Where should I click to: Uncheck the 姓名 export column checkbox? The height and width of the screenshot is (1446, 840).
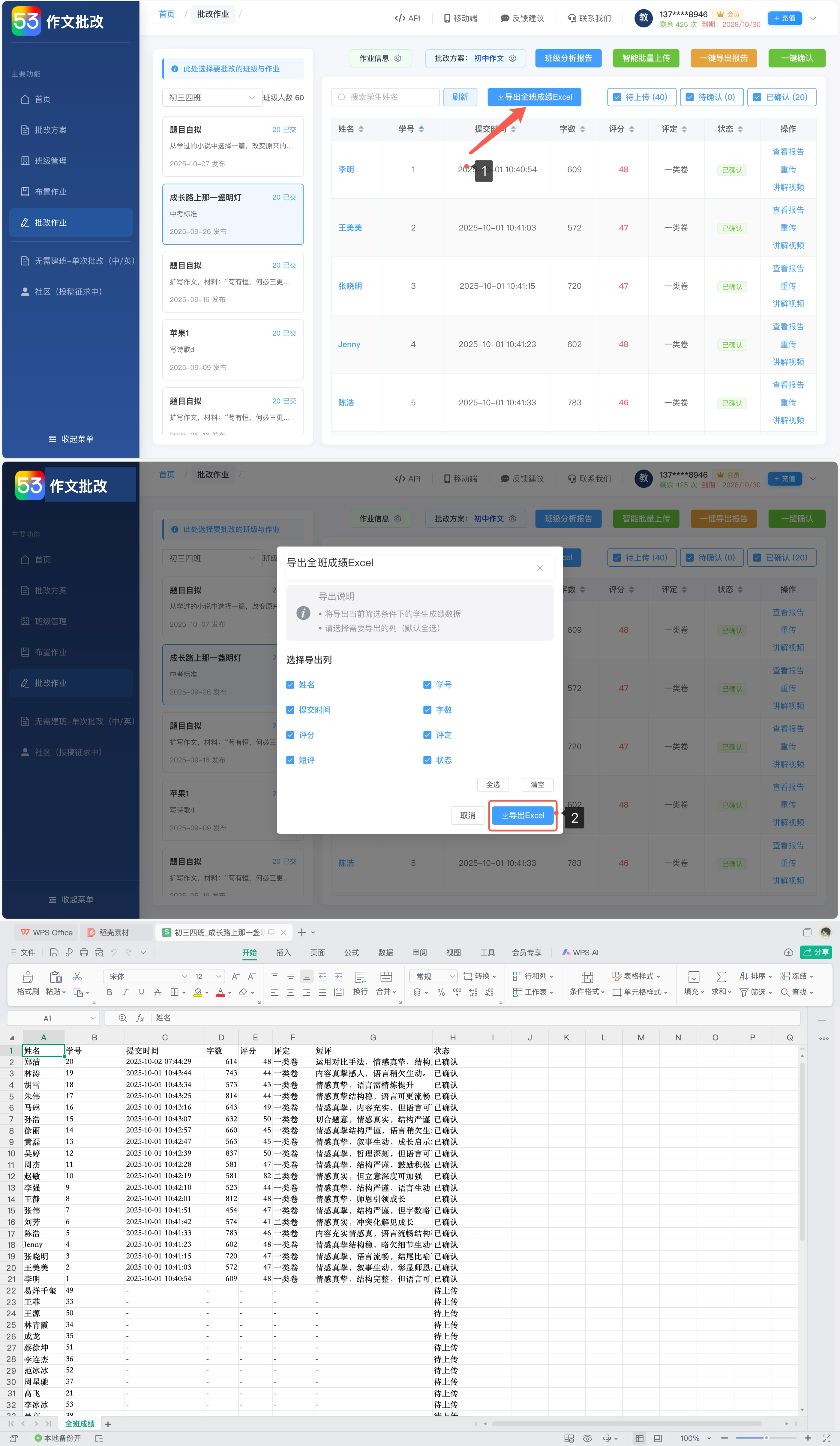click(290, 685)
